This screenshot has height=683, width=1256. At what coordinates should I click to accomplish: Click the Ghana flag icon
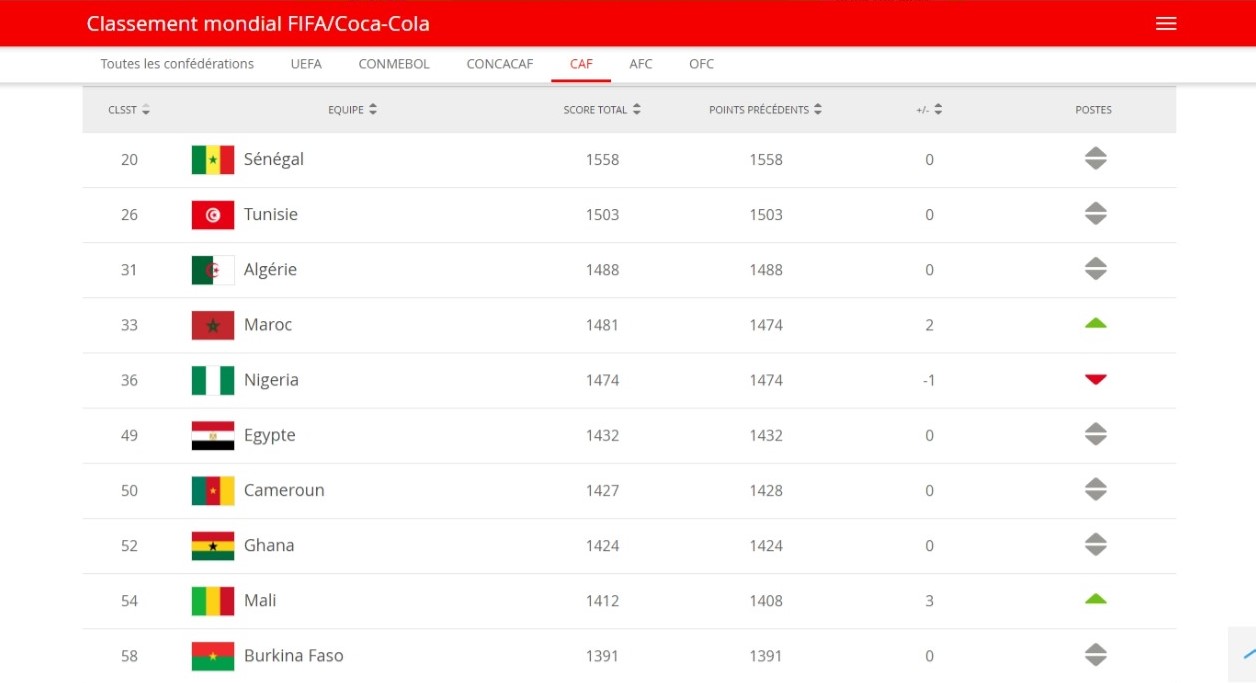(213, 546)
